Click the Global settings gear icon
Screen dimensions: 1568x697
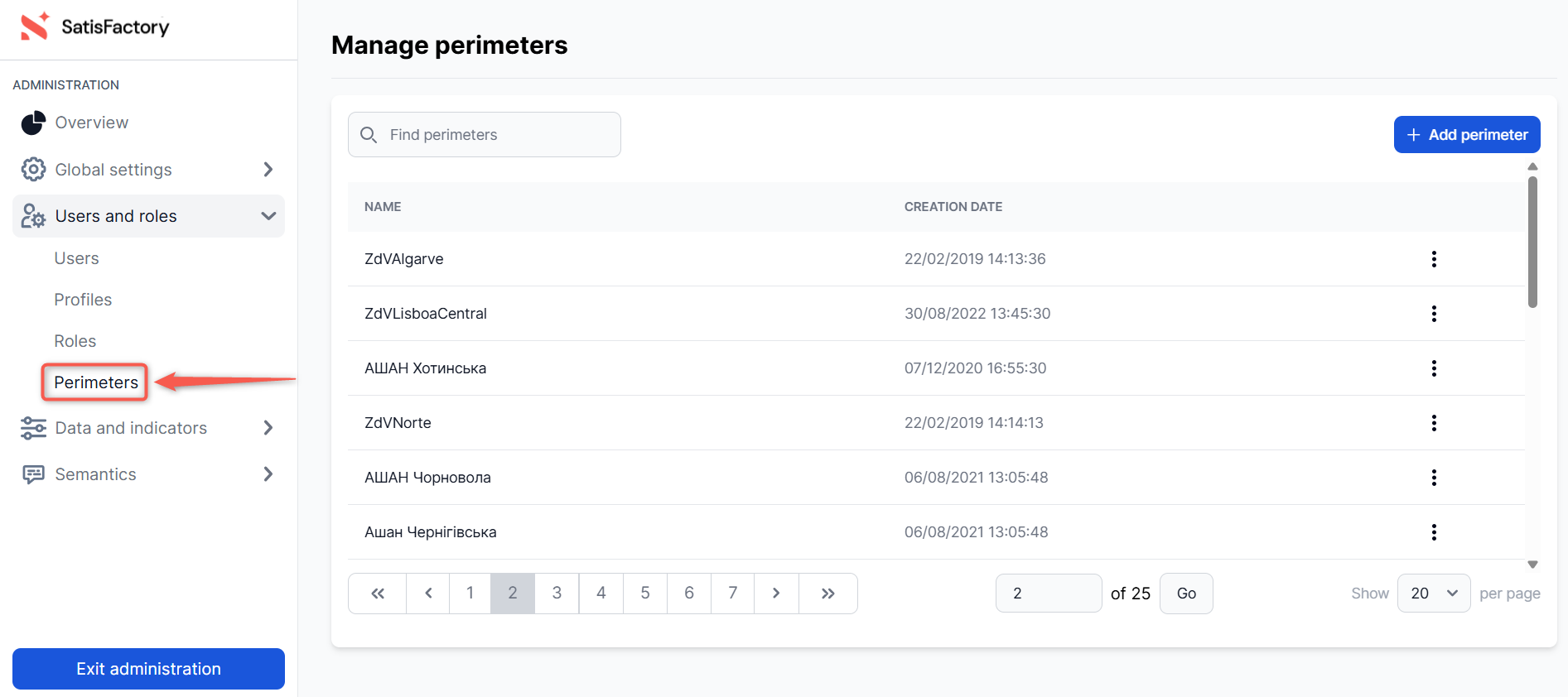coord(33,170)
